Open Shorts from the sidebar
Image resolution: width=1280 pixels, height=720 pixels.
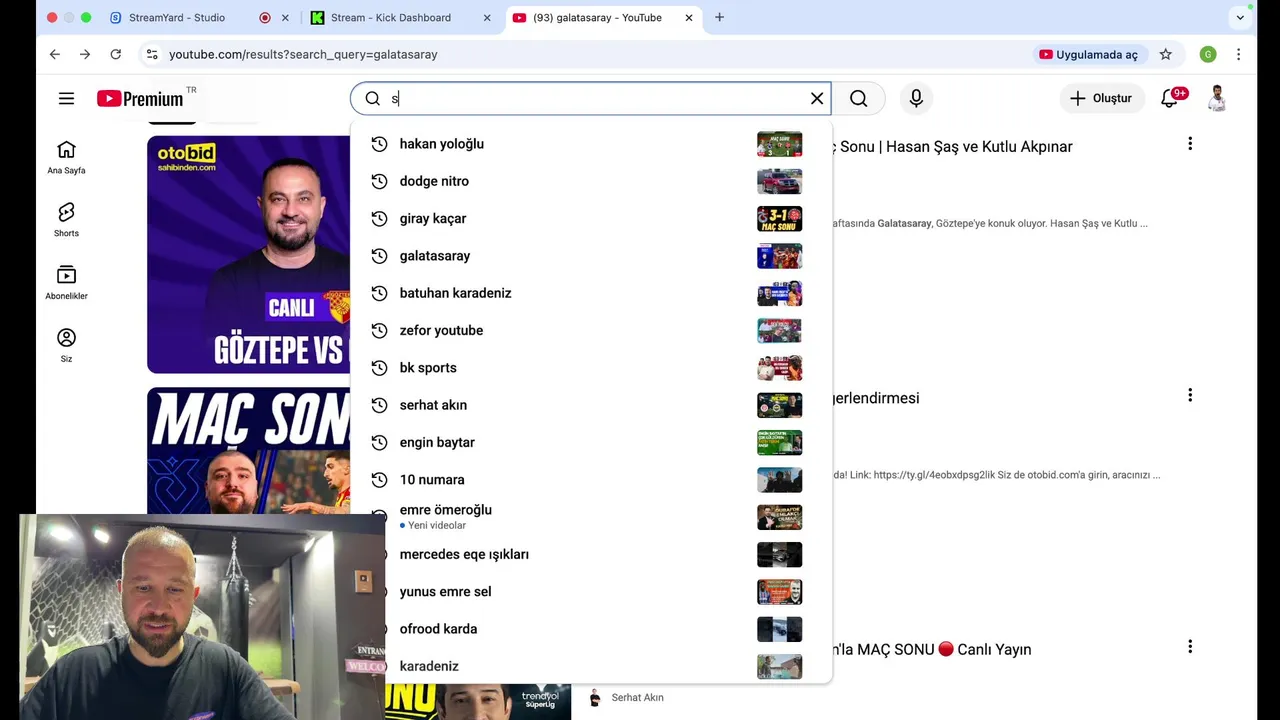click(x=66, y=220)
